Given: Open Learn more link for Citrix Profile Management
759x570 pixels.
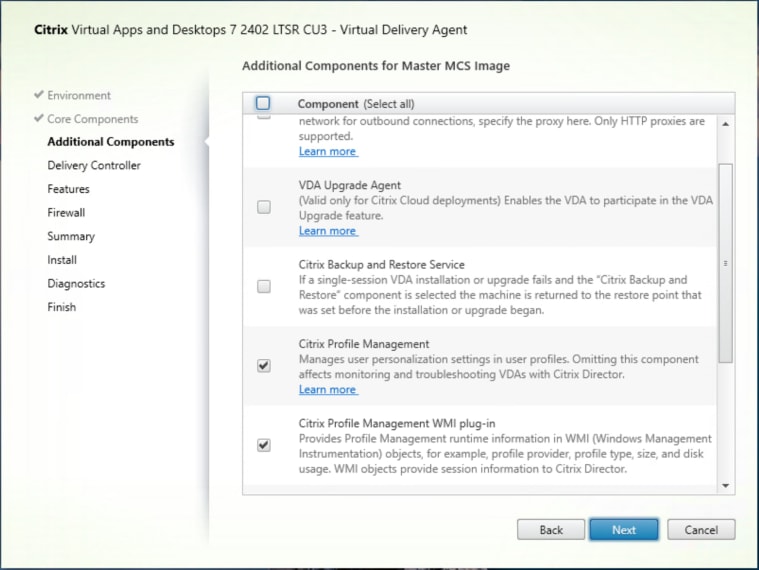Looking at the screenshot, I should (328, 390).
